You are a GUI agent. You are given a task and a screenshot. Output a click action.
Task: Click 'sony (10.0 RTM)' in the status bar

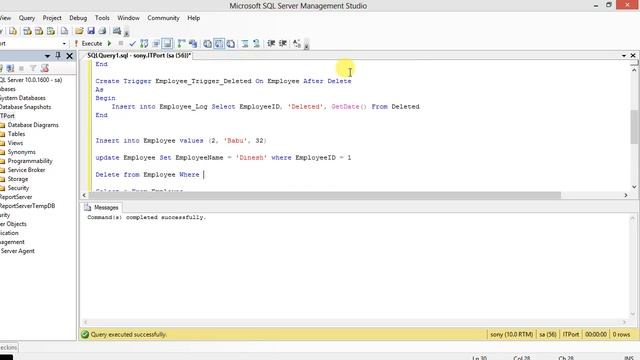click(x=511, y=334)
